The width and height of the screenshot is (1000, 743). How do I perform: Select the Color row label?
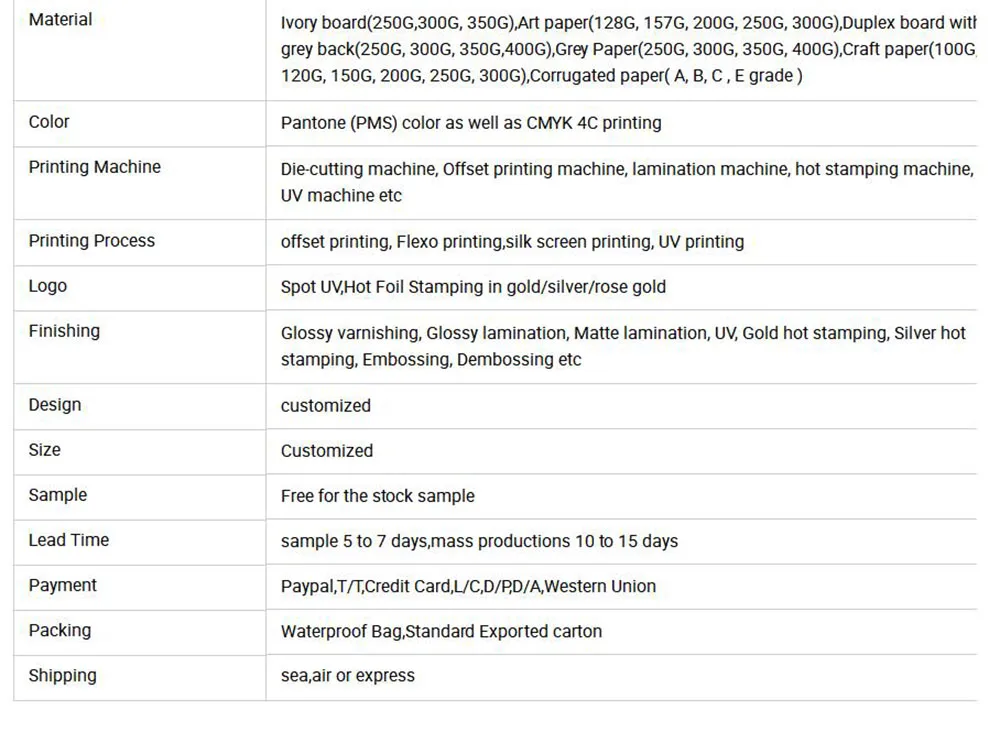click(x=49, y=122)
